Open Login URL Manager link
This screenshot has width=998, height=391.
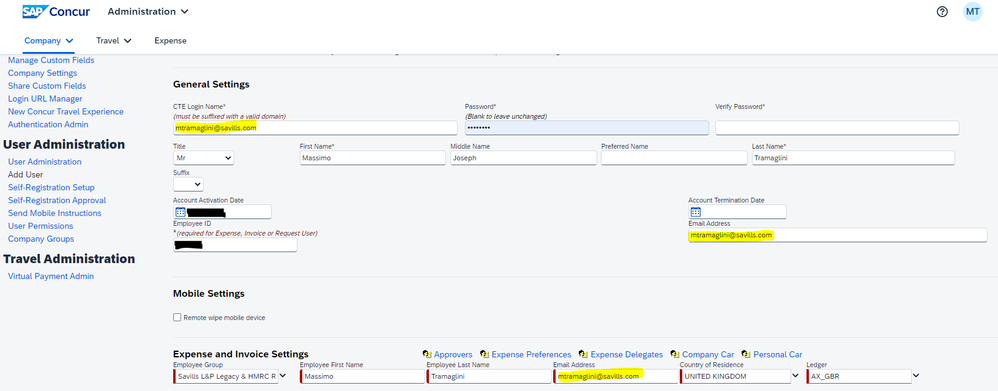45,99
